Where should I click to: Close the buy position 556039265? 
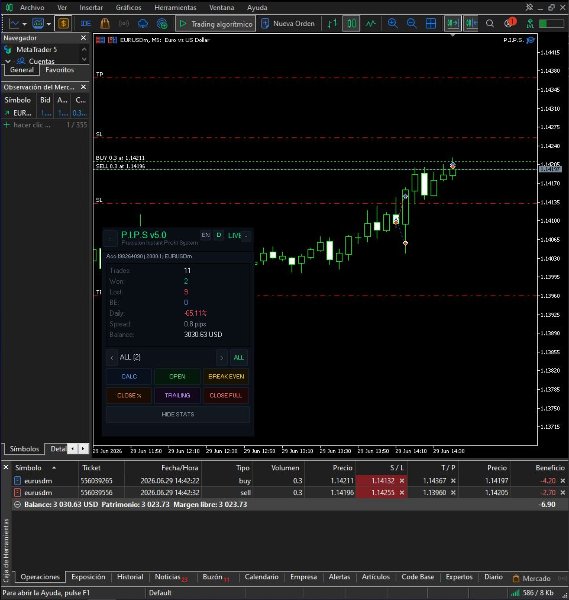click(x=562, y=481)
